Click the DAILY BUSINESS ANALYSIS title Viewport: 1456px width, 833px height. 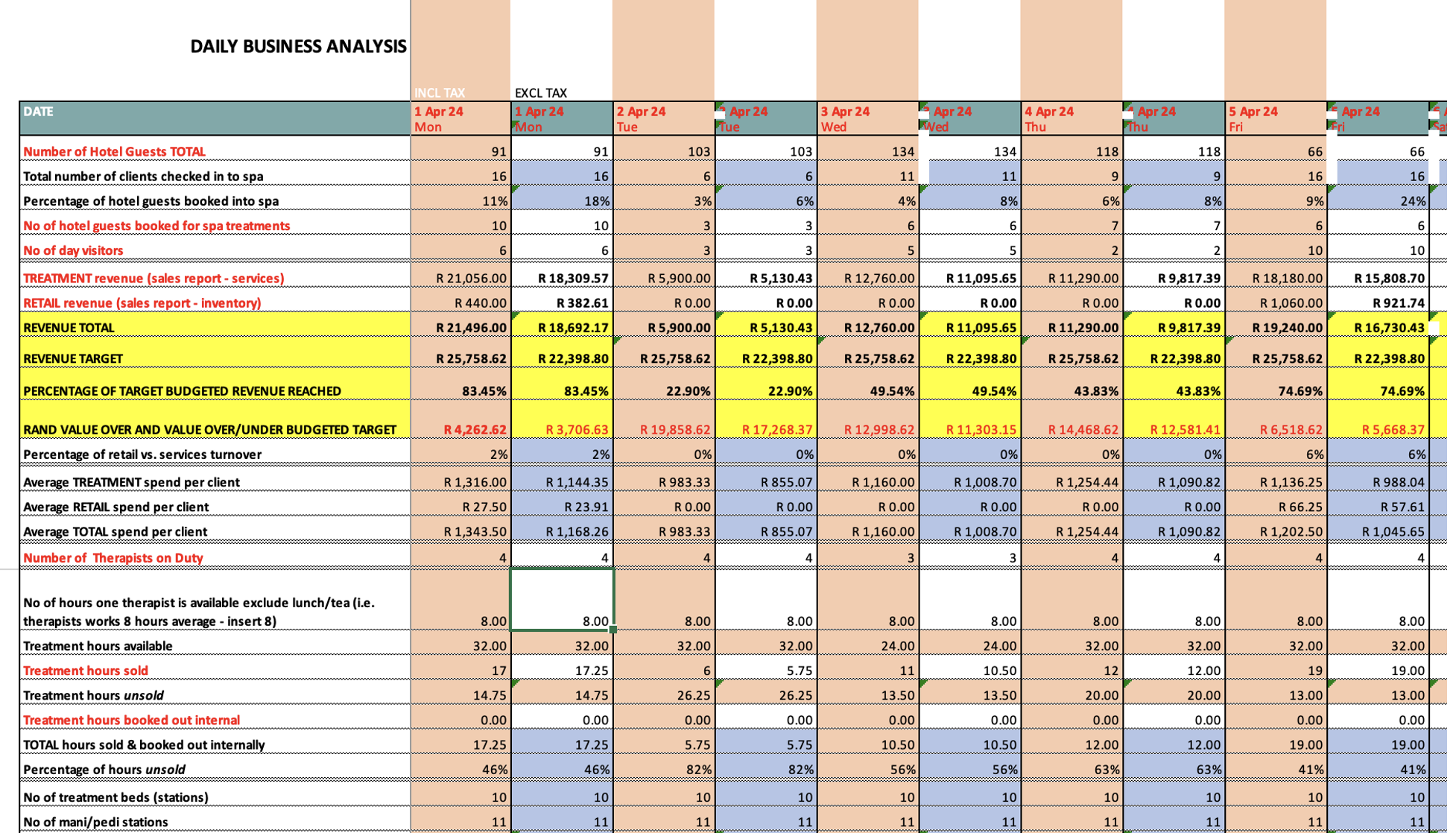298,46
